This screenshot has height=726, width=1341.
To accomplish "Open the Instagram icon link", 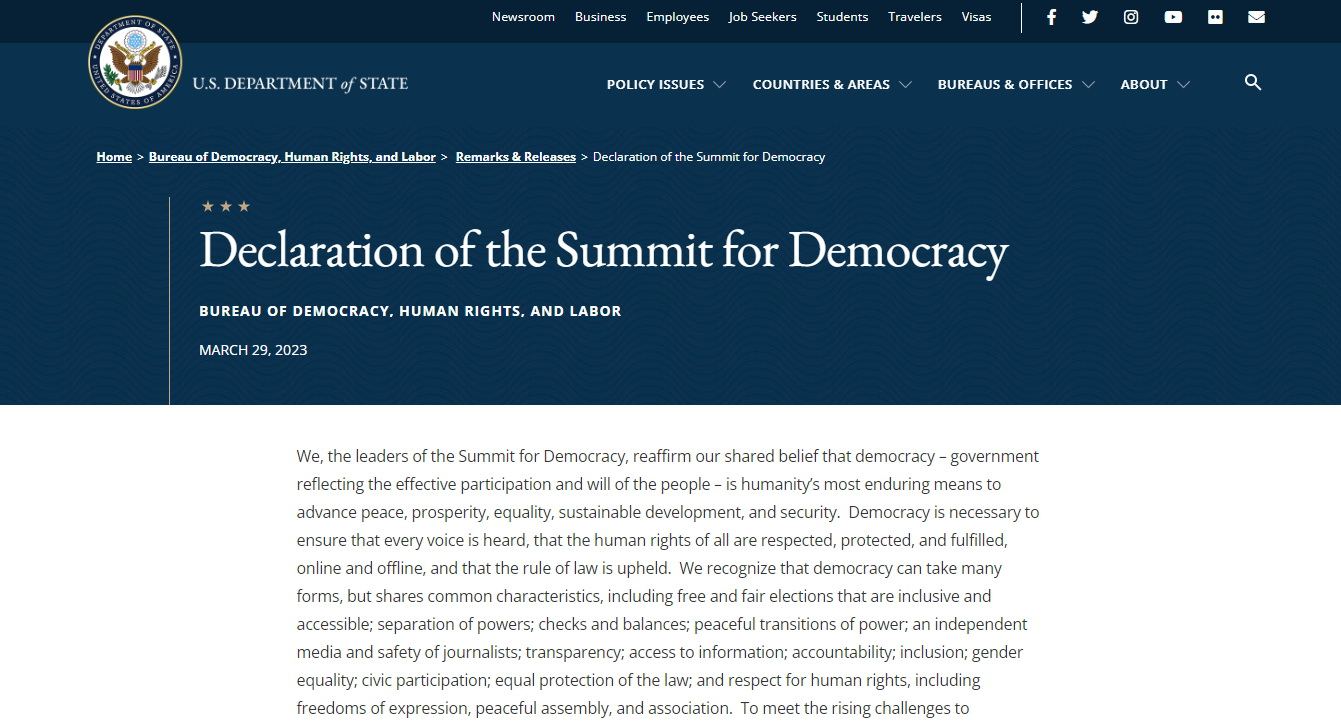I will point(1131,17).
